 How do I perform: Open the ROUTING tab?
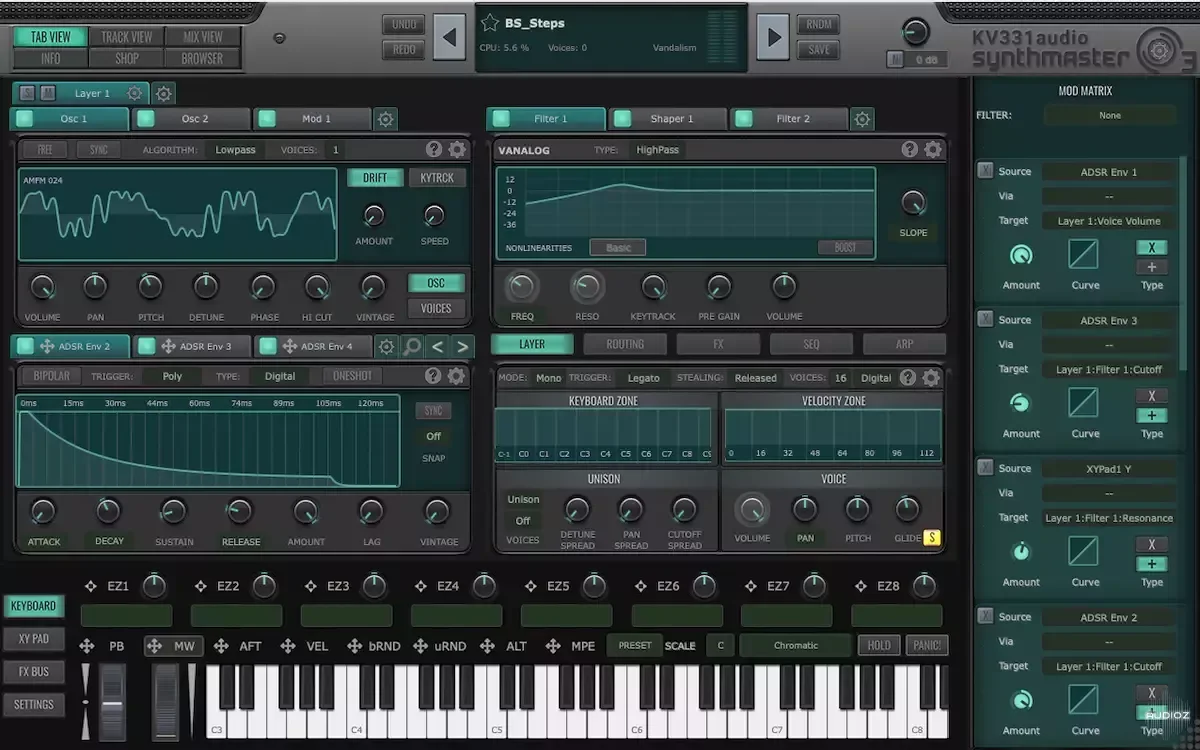click(x=625, y=344)
